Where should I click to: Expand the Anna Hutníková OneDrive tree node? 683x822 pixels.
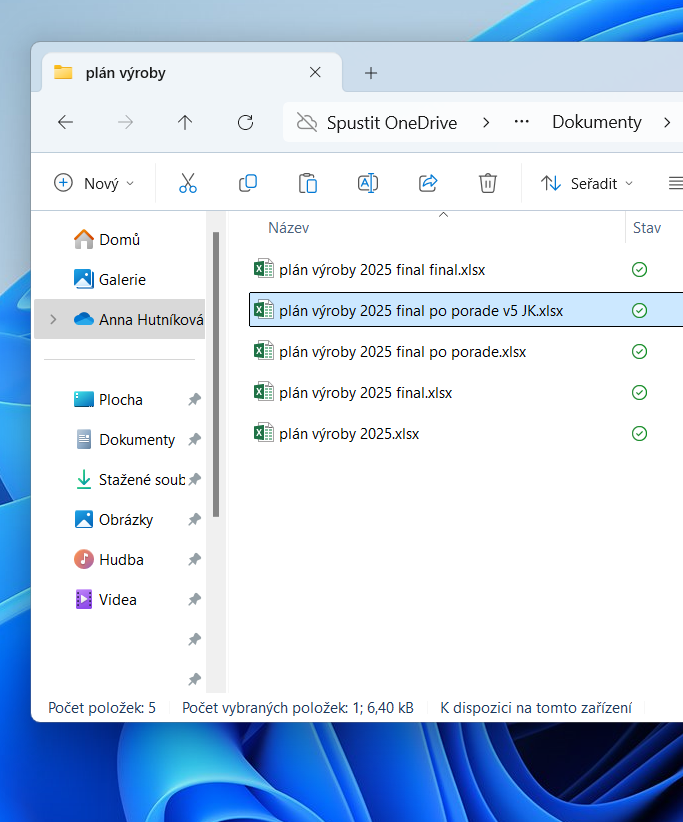[53, 320]
